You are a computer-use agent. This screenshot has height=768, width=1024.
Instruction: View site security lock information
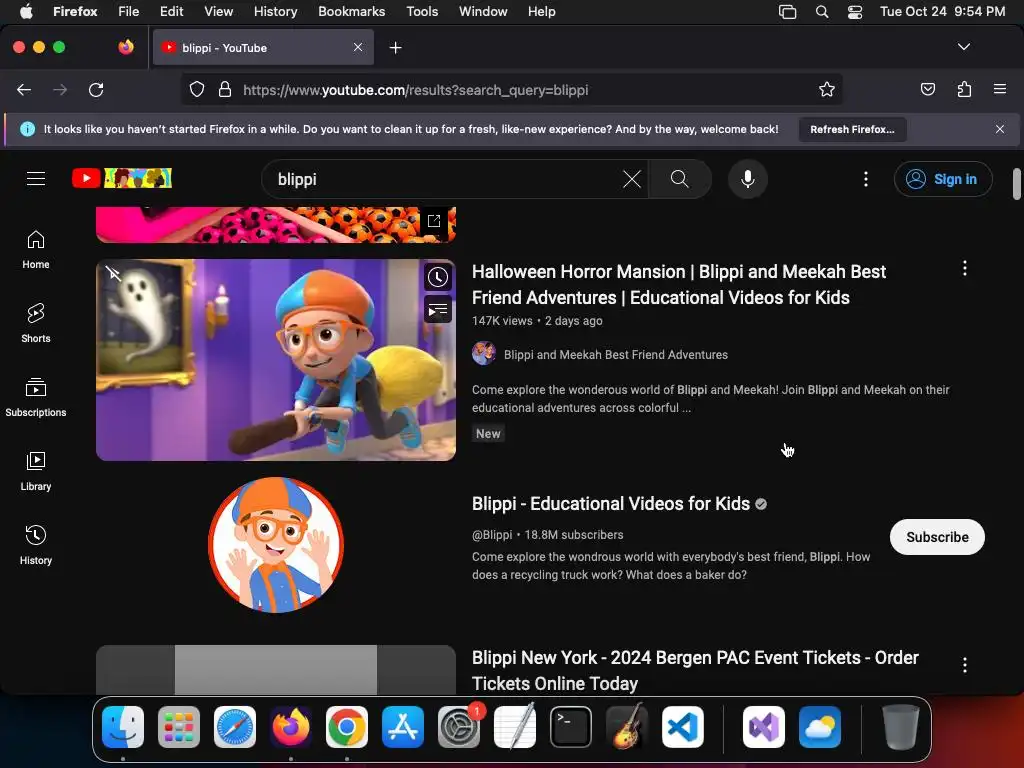point(225,89)
